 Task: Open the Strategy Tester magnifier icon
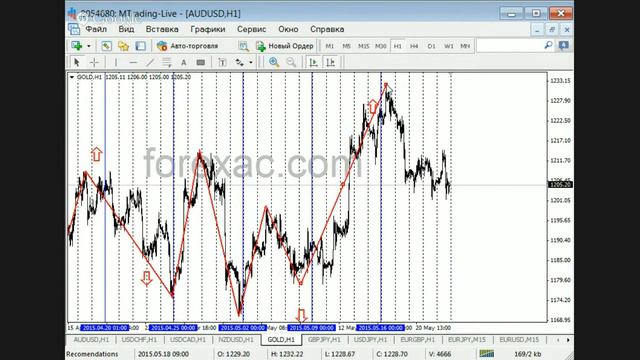[243, 46]
